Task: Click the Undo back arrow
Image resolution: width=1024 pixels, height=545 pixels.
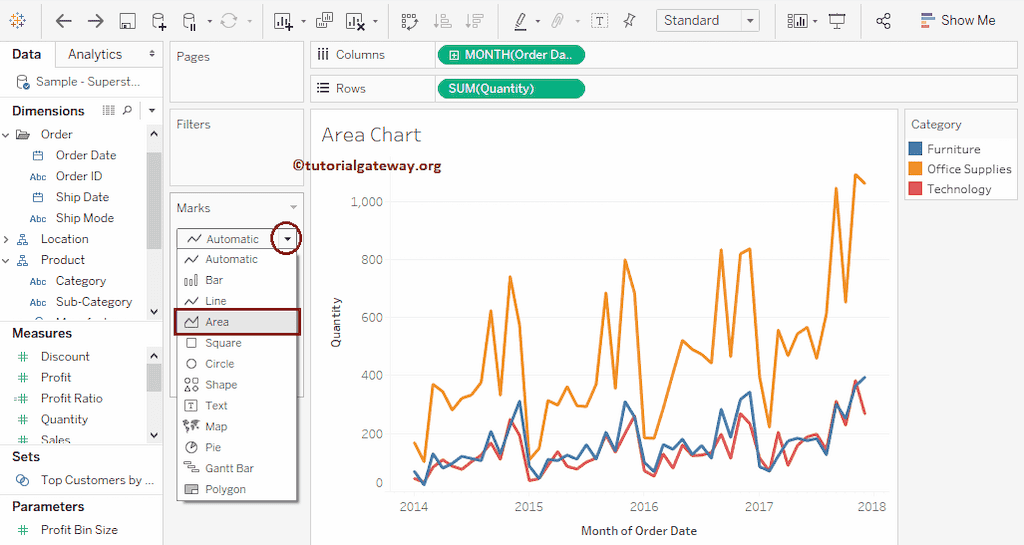Action: (x=64, y=21)
